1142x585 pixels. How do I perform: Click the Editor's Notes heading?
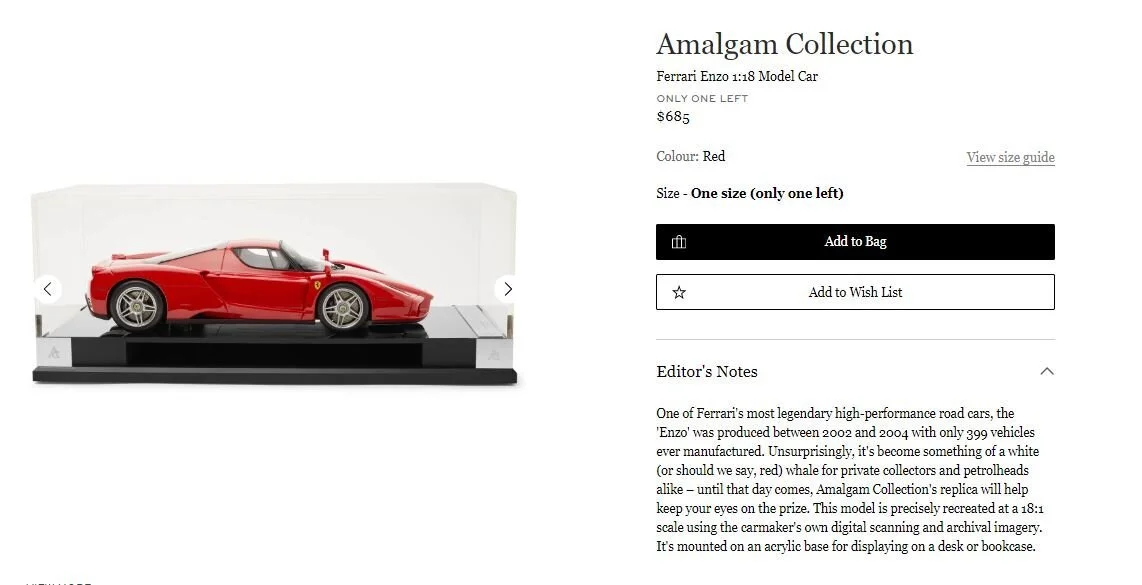click(706, 372)
